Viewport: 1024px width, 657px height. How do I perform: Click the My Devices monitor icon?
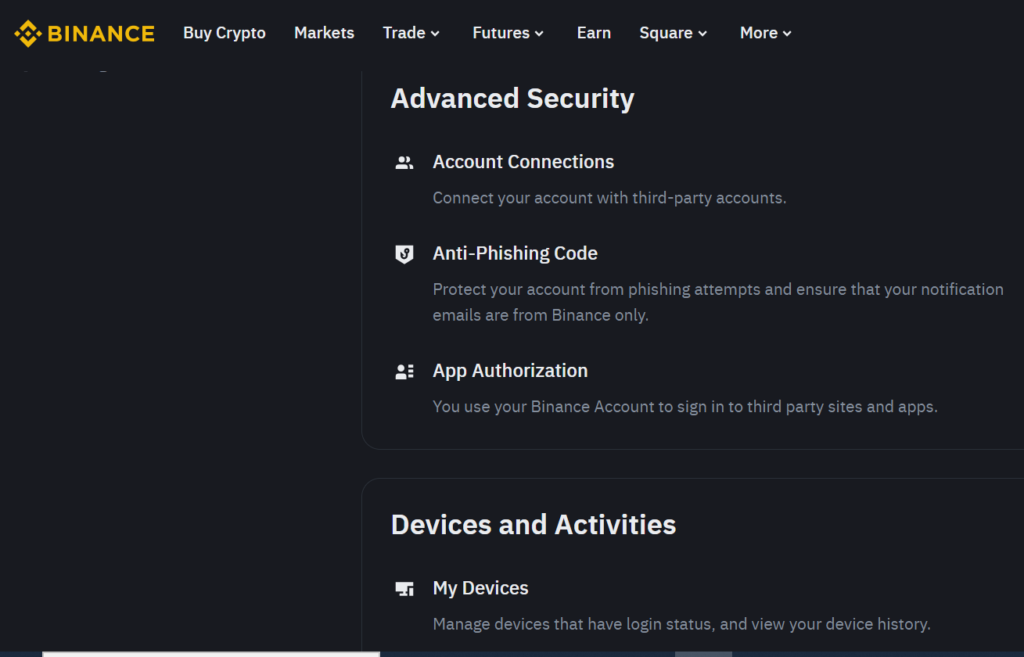(x=405, y=588)
